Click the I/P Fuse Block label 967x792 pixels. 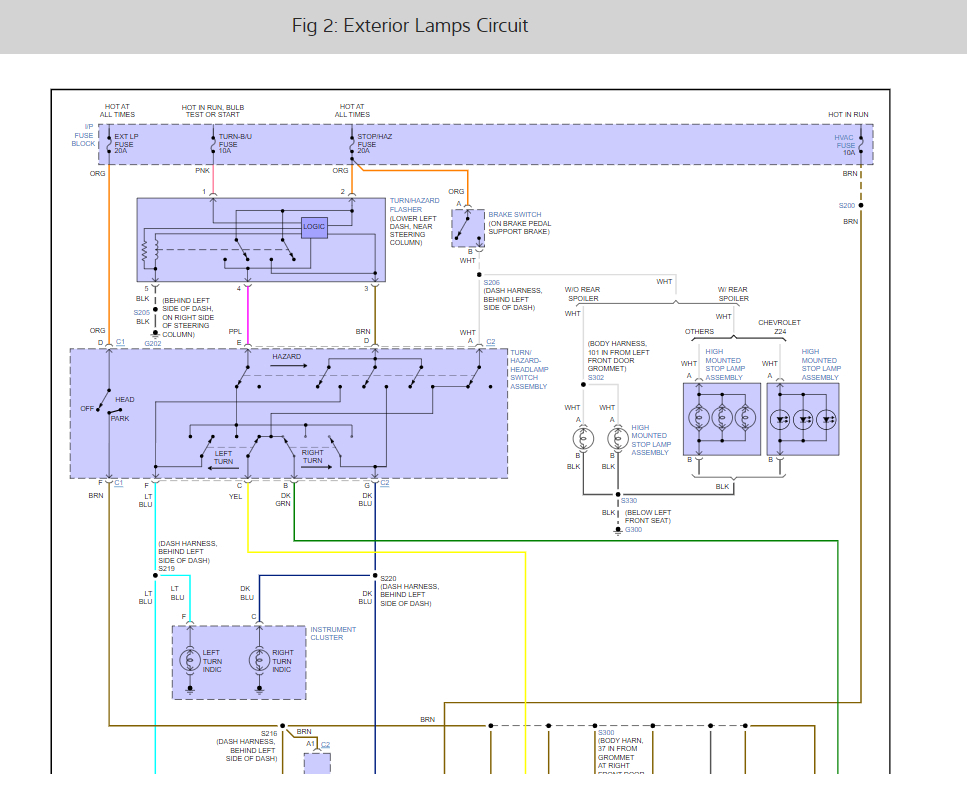(x=83, y=135)
